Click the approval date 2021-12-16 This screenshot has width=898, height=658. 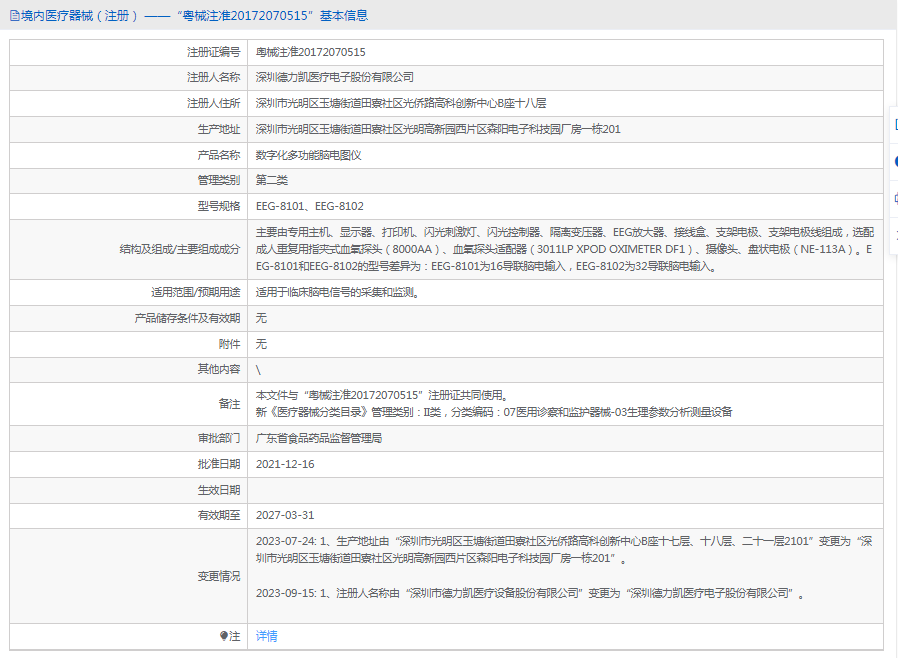[285, 464]
